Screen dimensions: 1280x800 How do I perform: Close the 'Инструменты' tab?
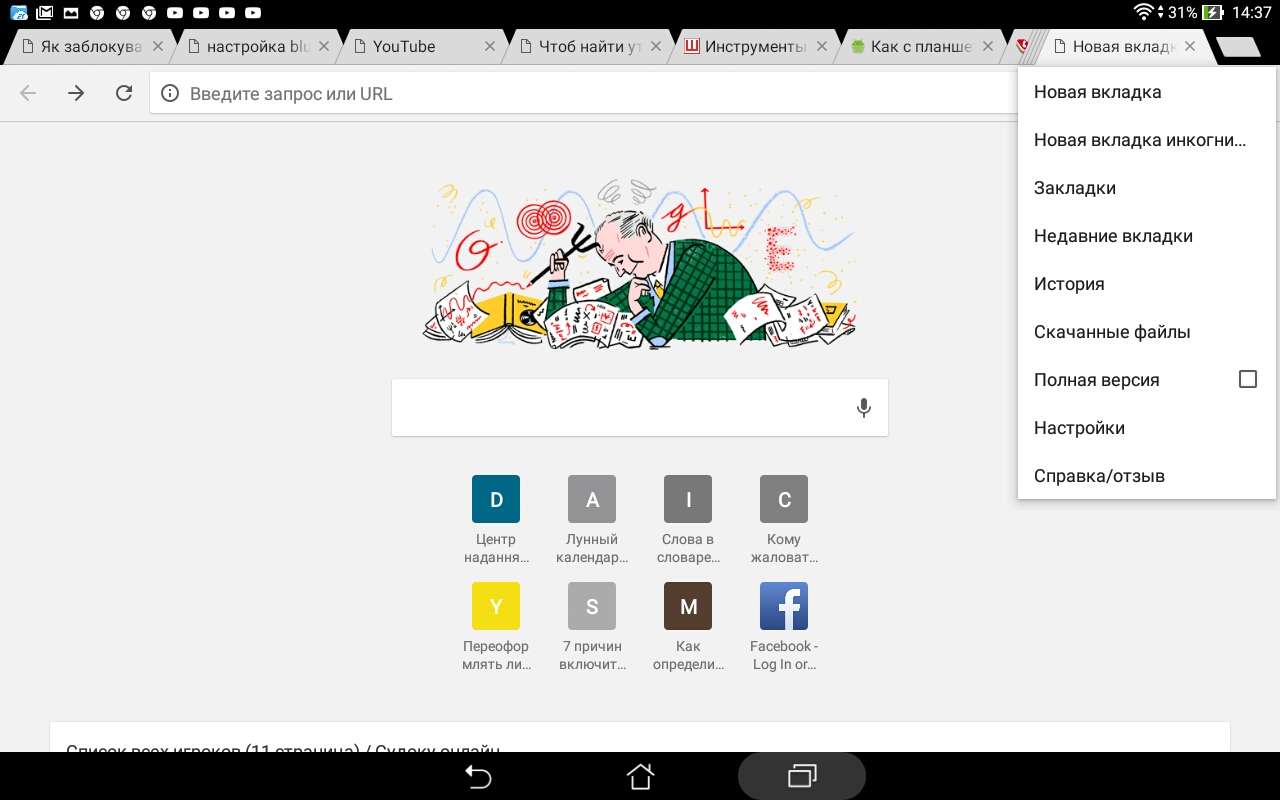point(822,46)
